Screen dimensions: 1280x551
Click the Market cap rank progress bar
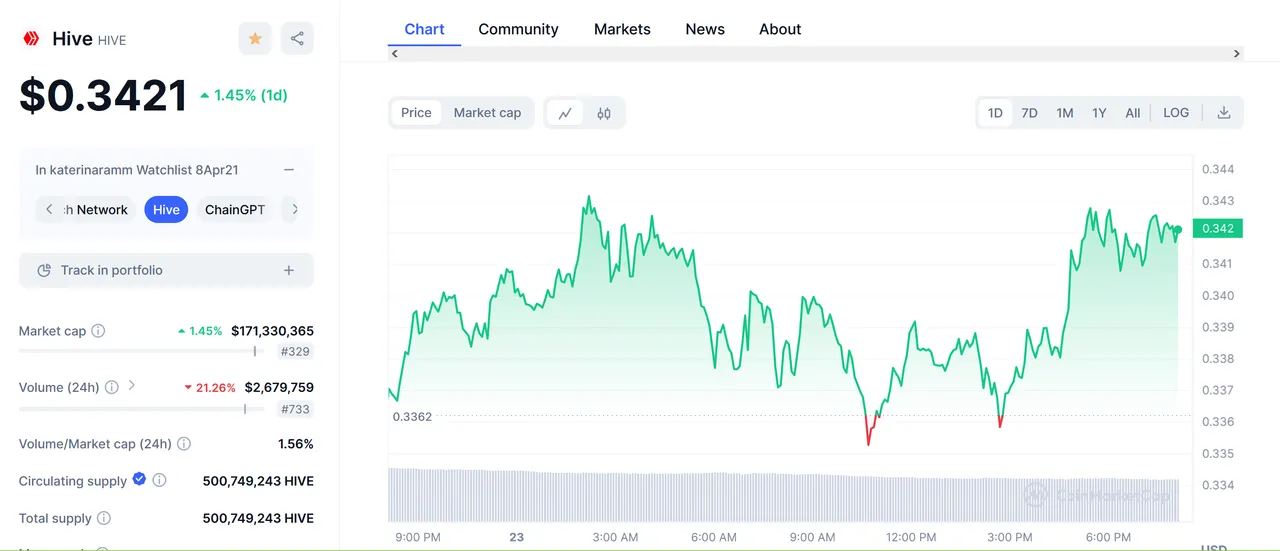(142, 351)
